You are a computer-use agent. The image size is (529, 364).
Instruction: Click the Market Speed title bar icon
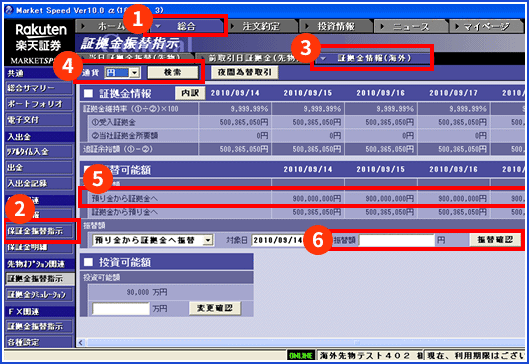(9, 10)
